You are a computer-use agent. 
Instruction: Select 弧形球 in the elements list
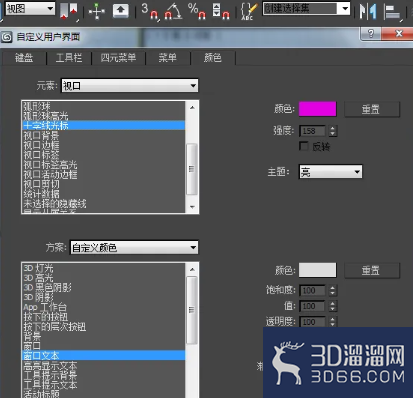tap(104, 106)
